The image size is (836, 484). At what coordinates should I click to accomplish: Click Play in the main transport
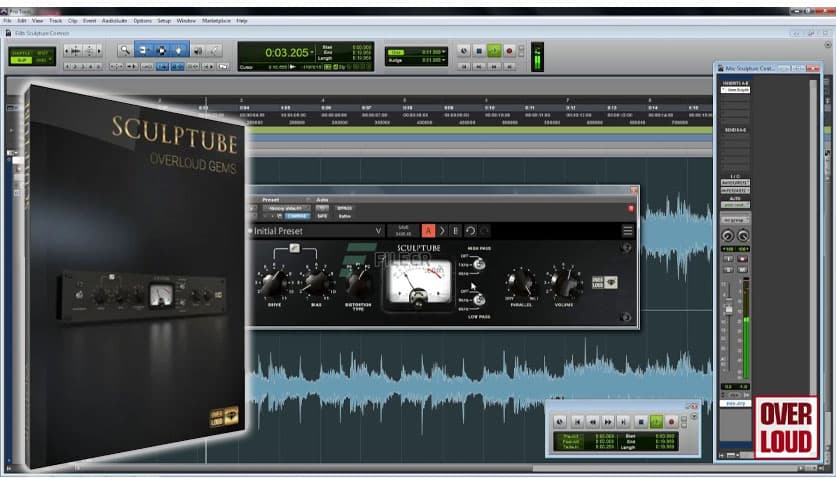coord(494,51)
